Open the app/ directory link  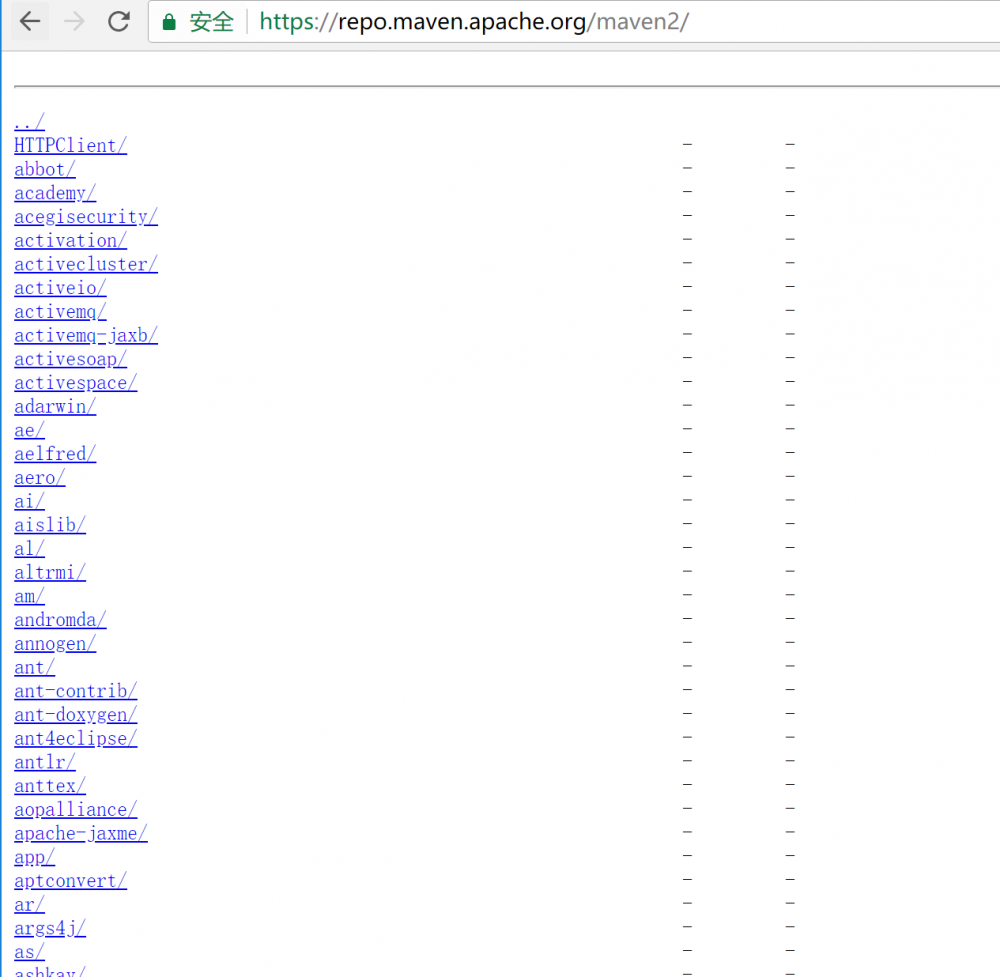[34, 857]
